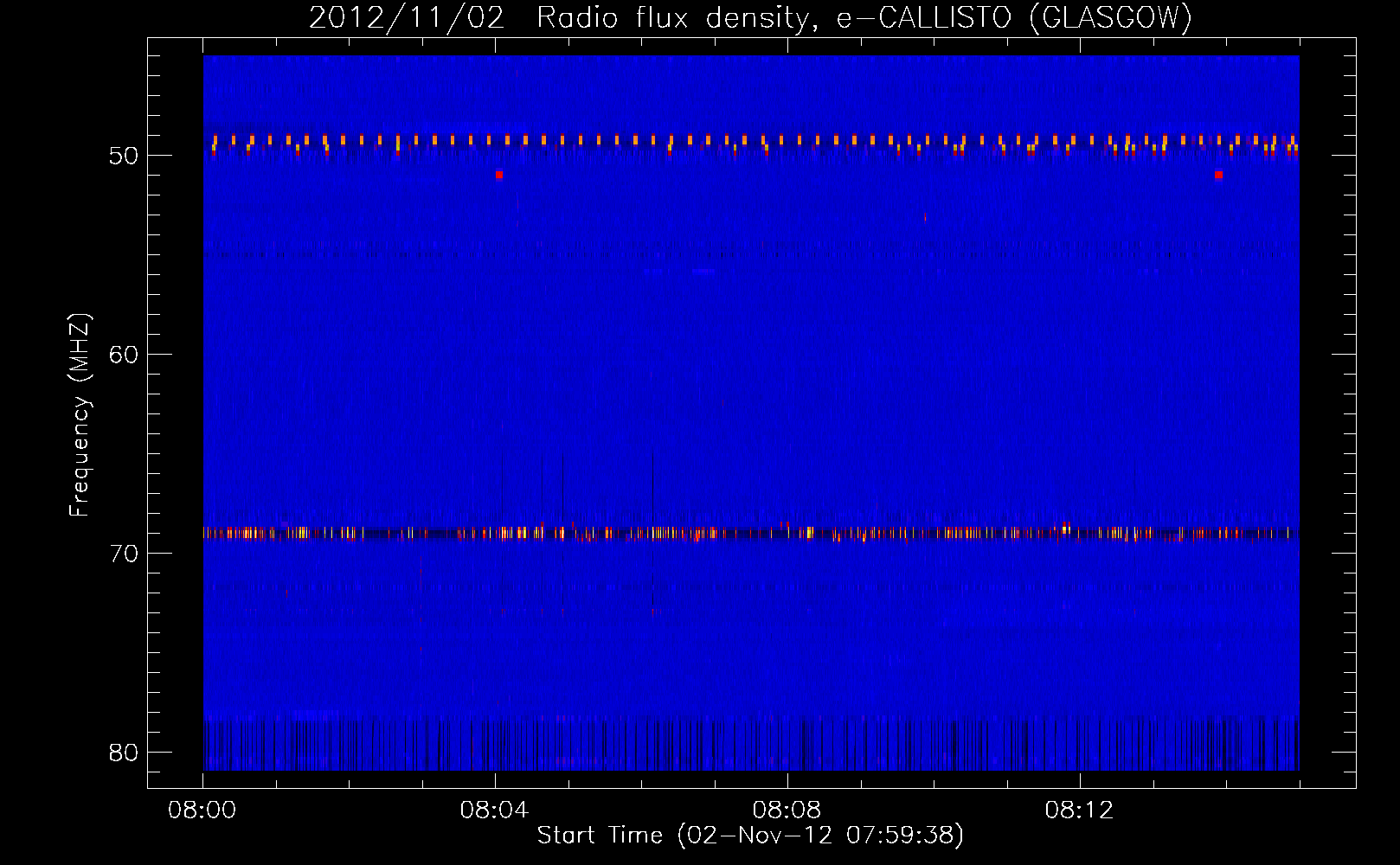
Task: Click the "80" frequency tick label
Action: [124, 753]
